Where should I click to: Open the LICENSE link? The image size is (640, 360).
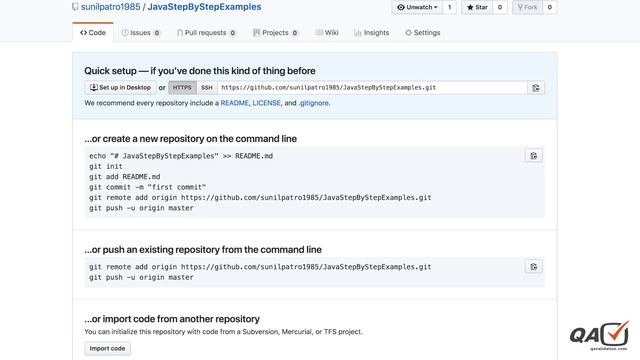[267, 103]
